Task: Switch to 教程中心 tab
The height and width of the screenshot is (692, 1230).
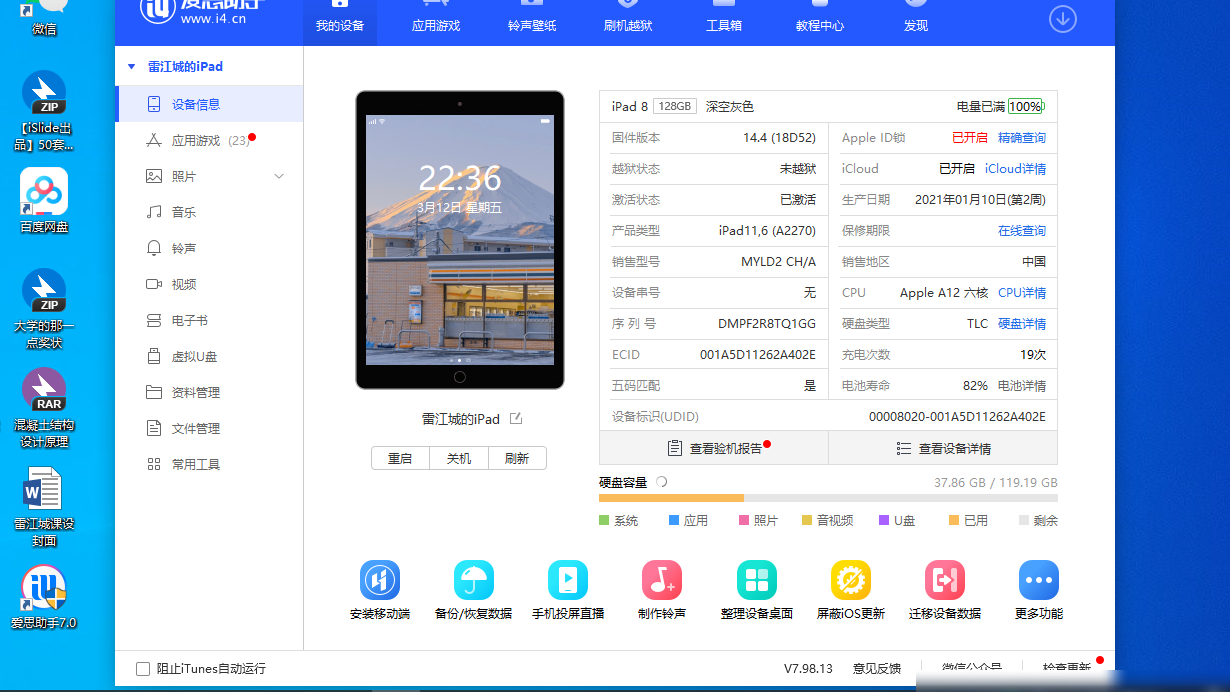Action: coord(820,22)
